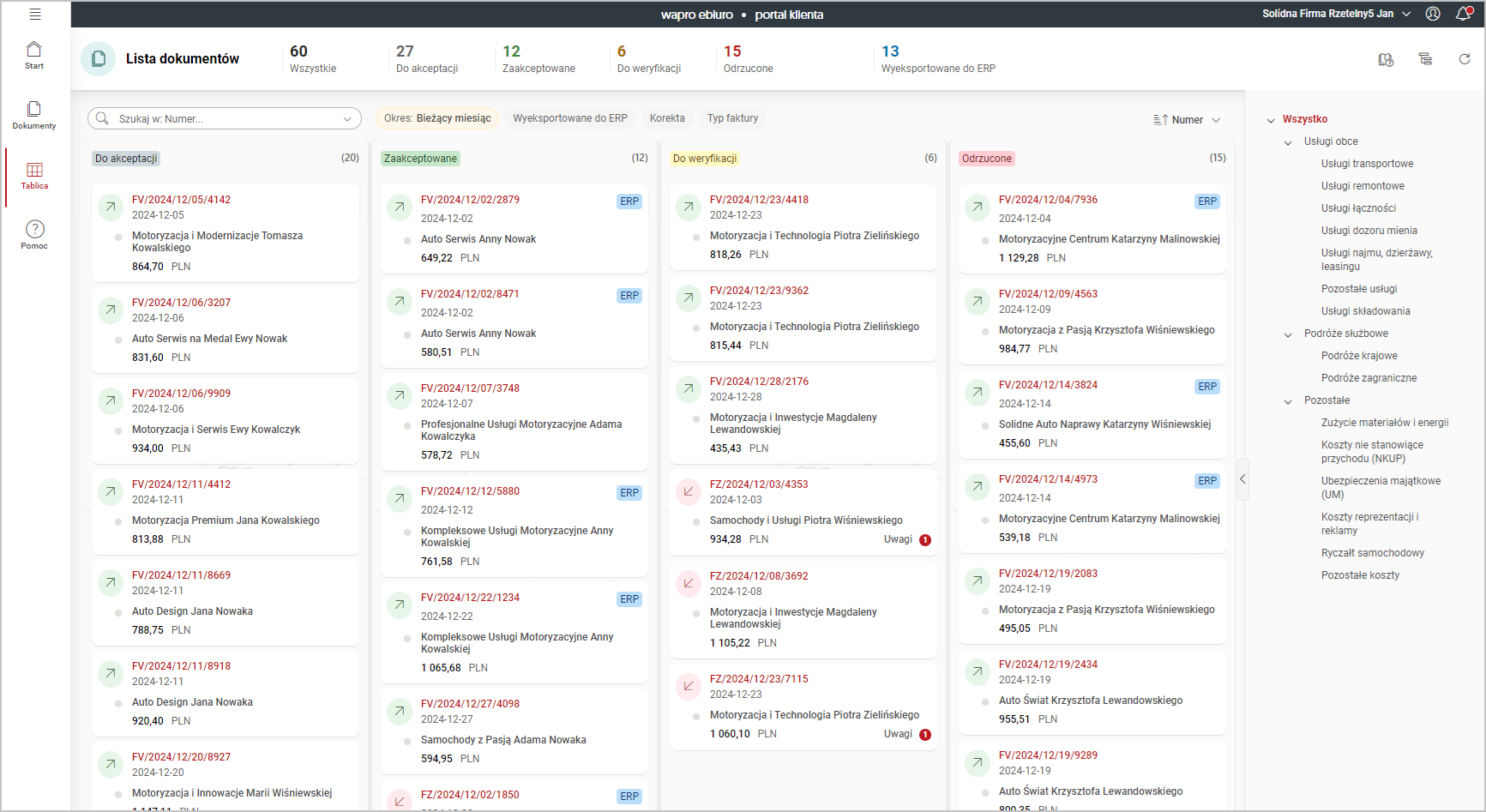Click red arrow icon of FZ/2024/12/08/3692
This screenshot has height=812, width=1486.
point(689,583)
